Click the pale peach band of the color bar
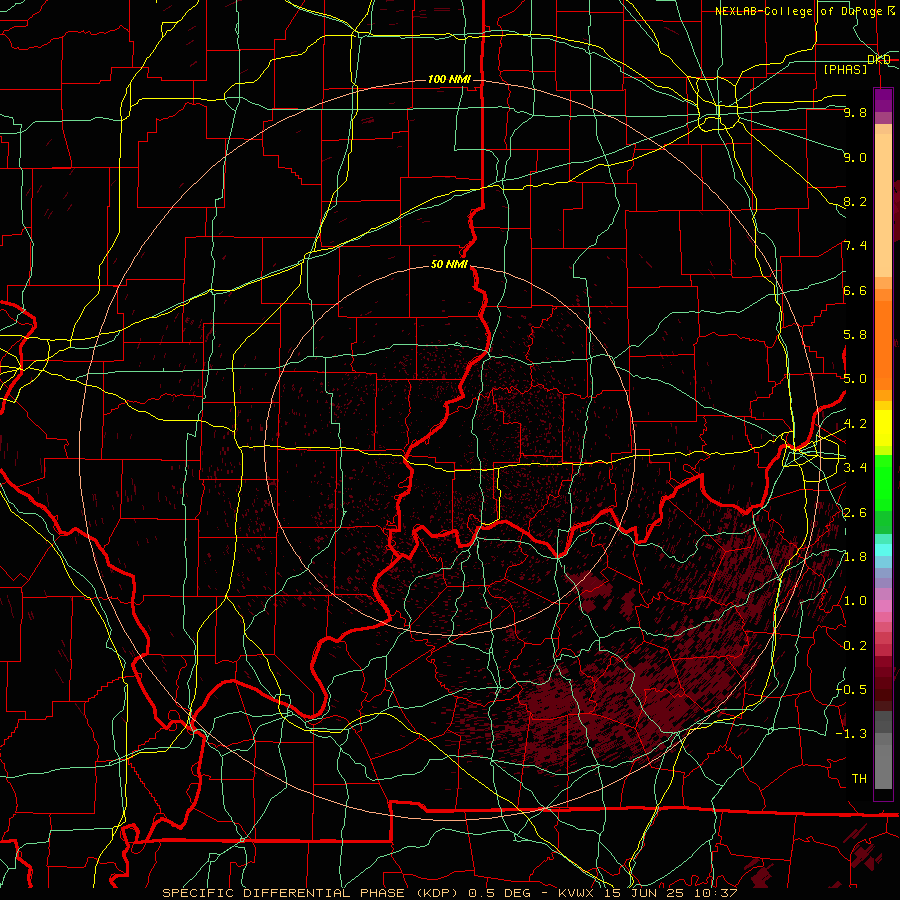The image size is (900, 900). [883, 207]
